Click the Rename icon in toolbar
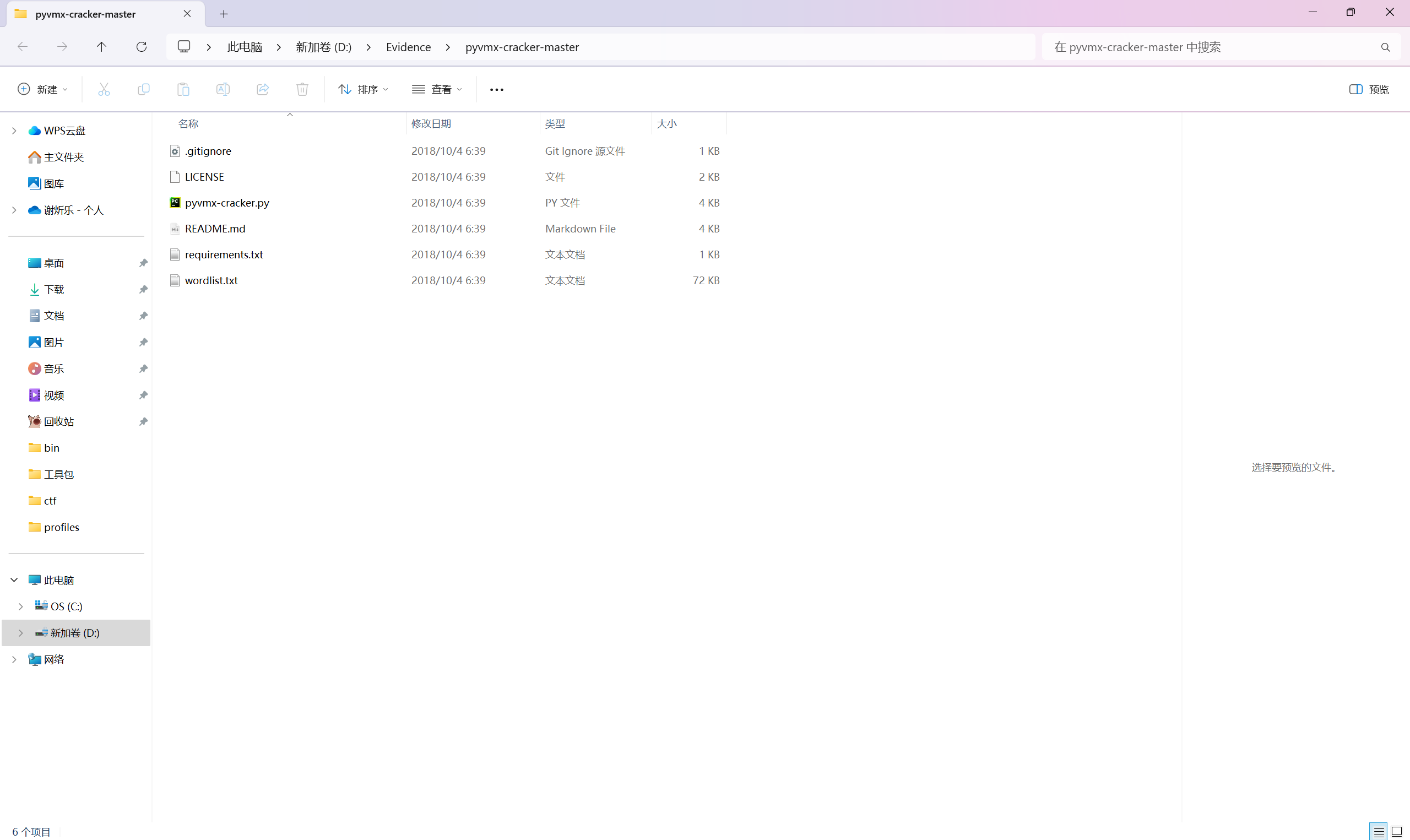 click(223, 89)
